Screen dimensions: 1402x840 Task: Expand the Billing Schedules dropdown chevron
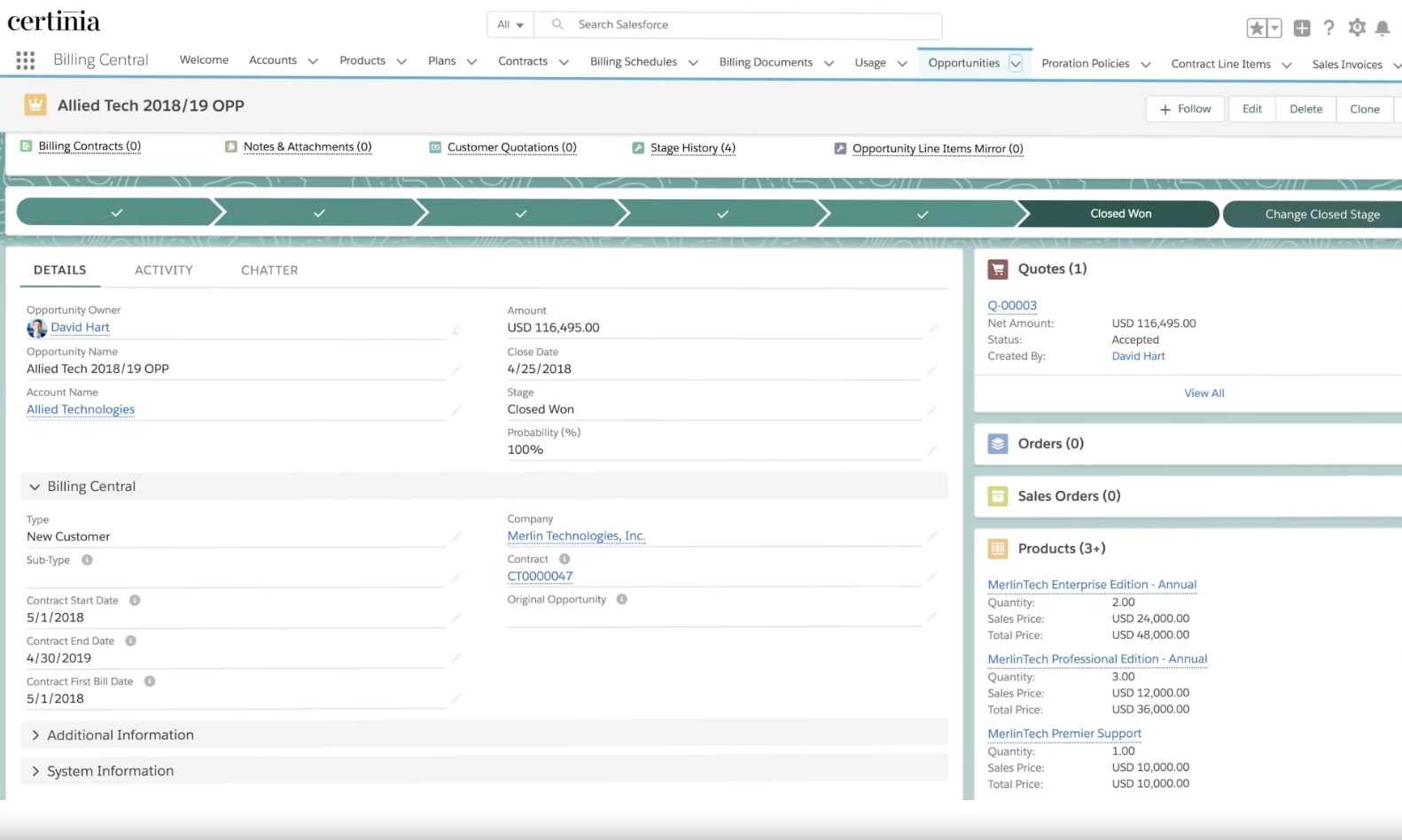693,62
